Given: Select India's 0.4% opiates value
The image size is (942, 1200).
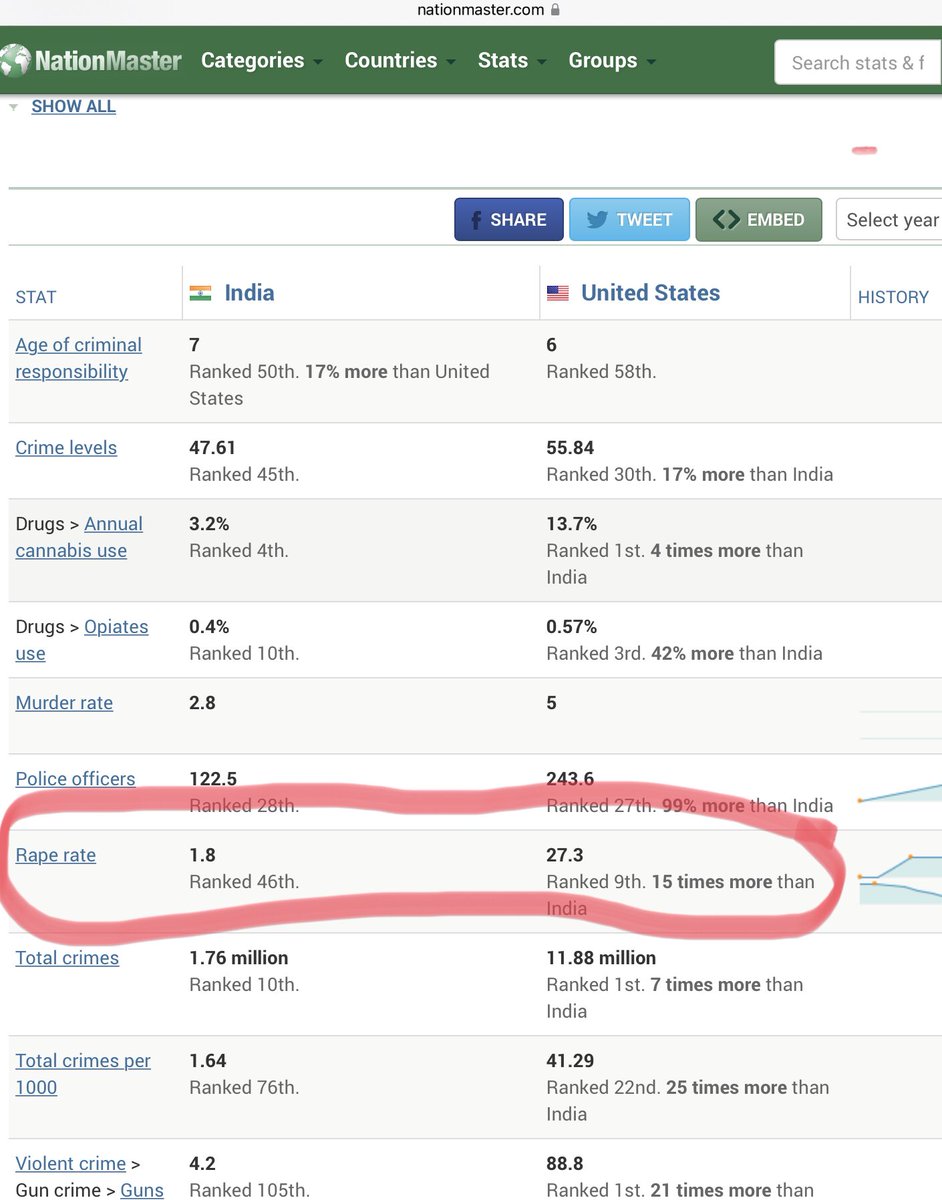Looking at the screenshot, I should point(209,627).
